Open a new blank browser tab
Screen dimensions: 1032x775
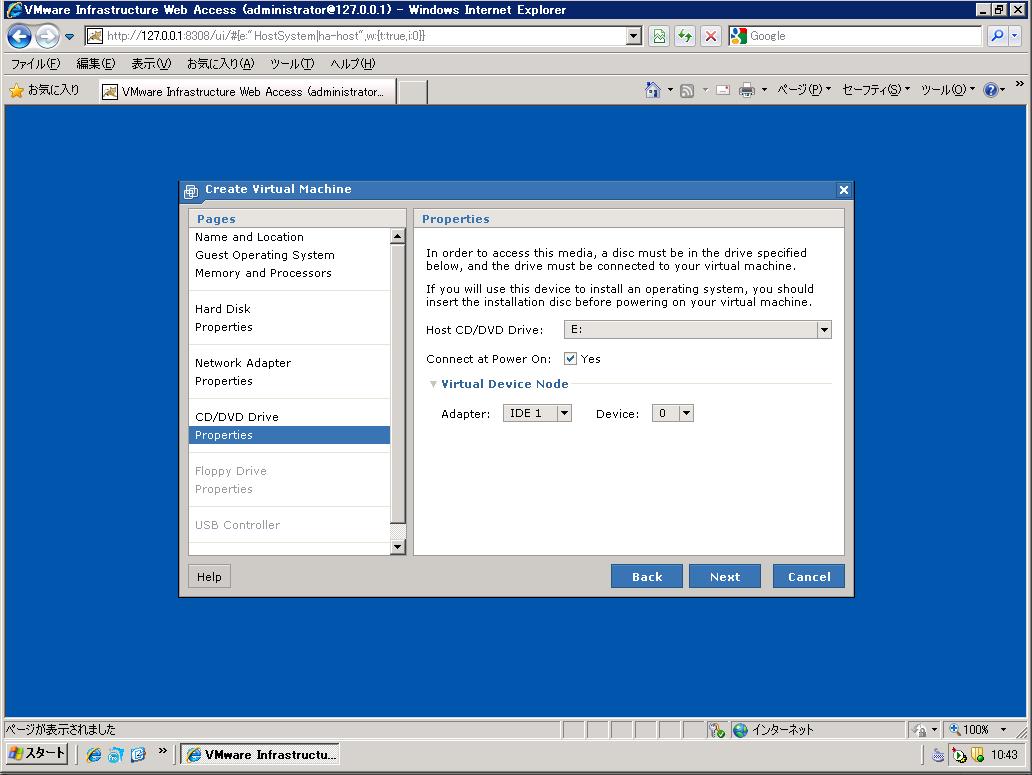pos(413,92)
